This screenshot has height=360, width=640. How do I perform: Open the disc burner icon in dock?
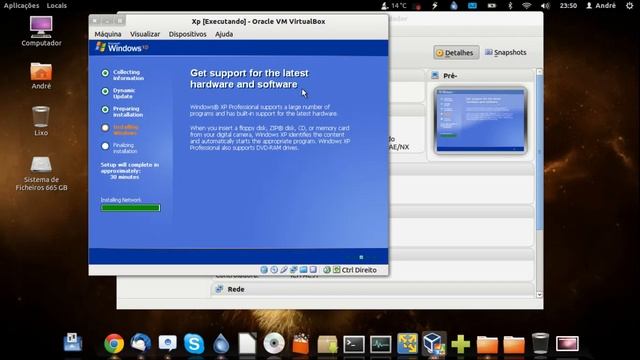[274, 344]
